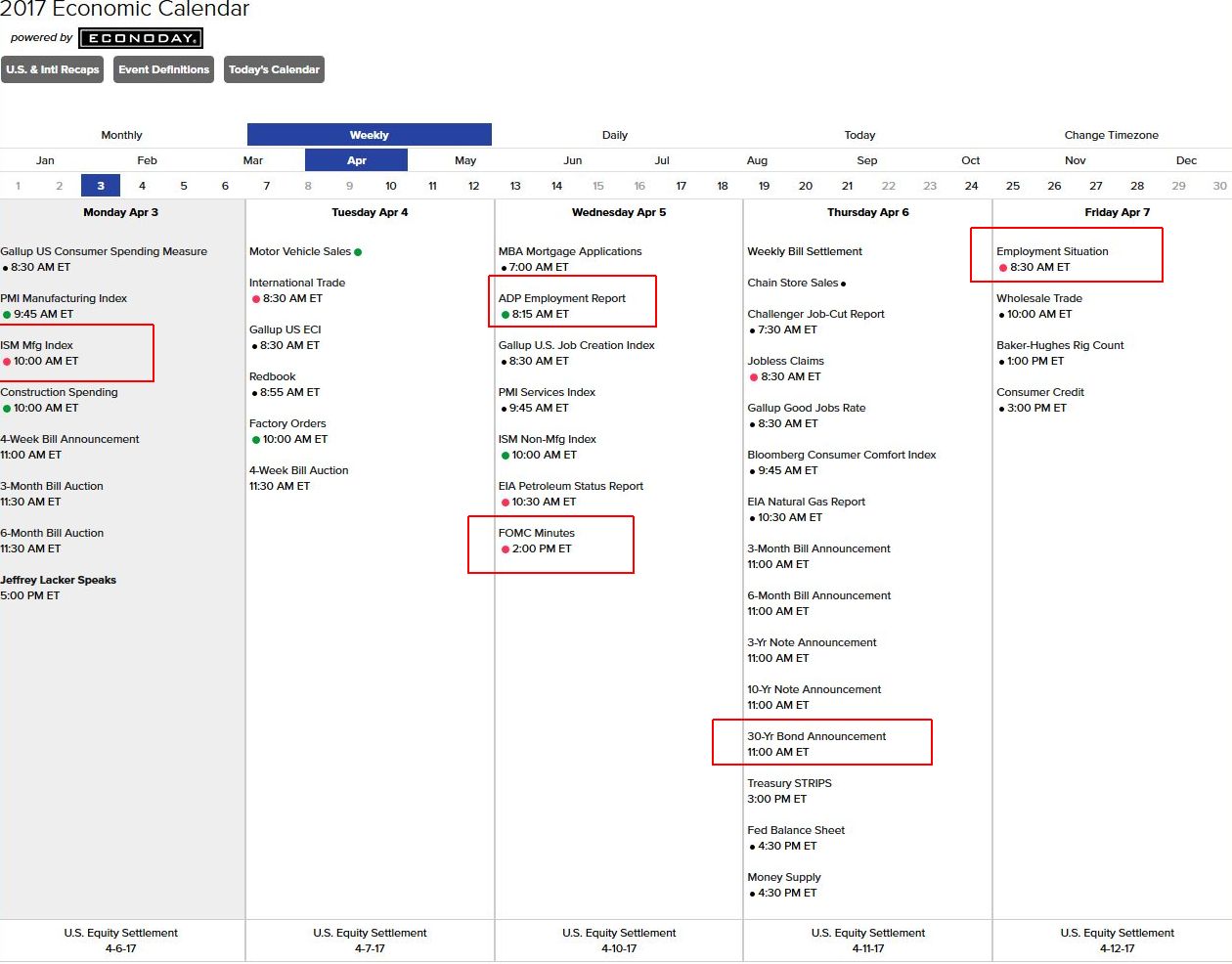Open the ISM Non-Mfg Index event
The width and height of the screenshot is (1232, 964).
point(548,439)
